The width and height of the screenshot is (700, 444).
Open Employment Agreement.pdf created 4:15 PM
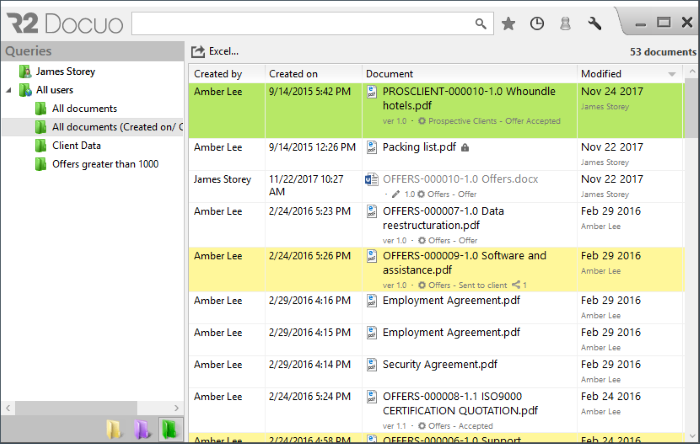[451, 333]
